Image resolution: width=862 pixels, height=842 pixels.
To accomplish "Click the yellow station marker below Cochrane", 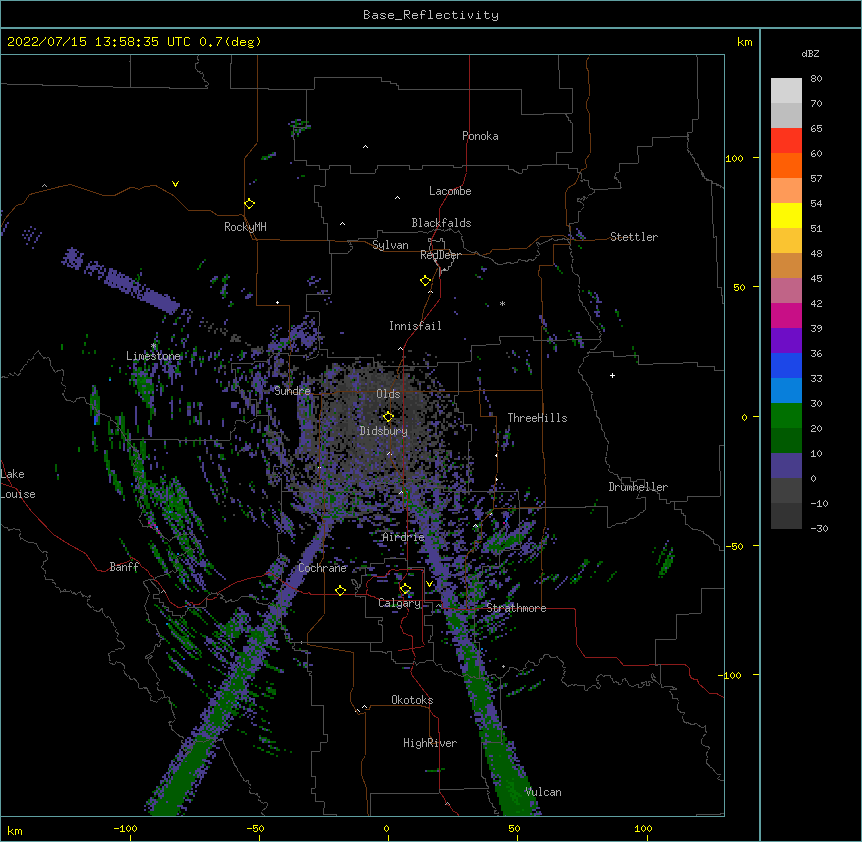I will pyautogui.click(x=340, y=590).
